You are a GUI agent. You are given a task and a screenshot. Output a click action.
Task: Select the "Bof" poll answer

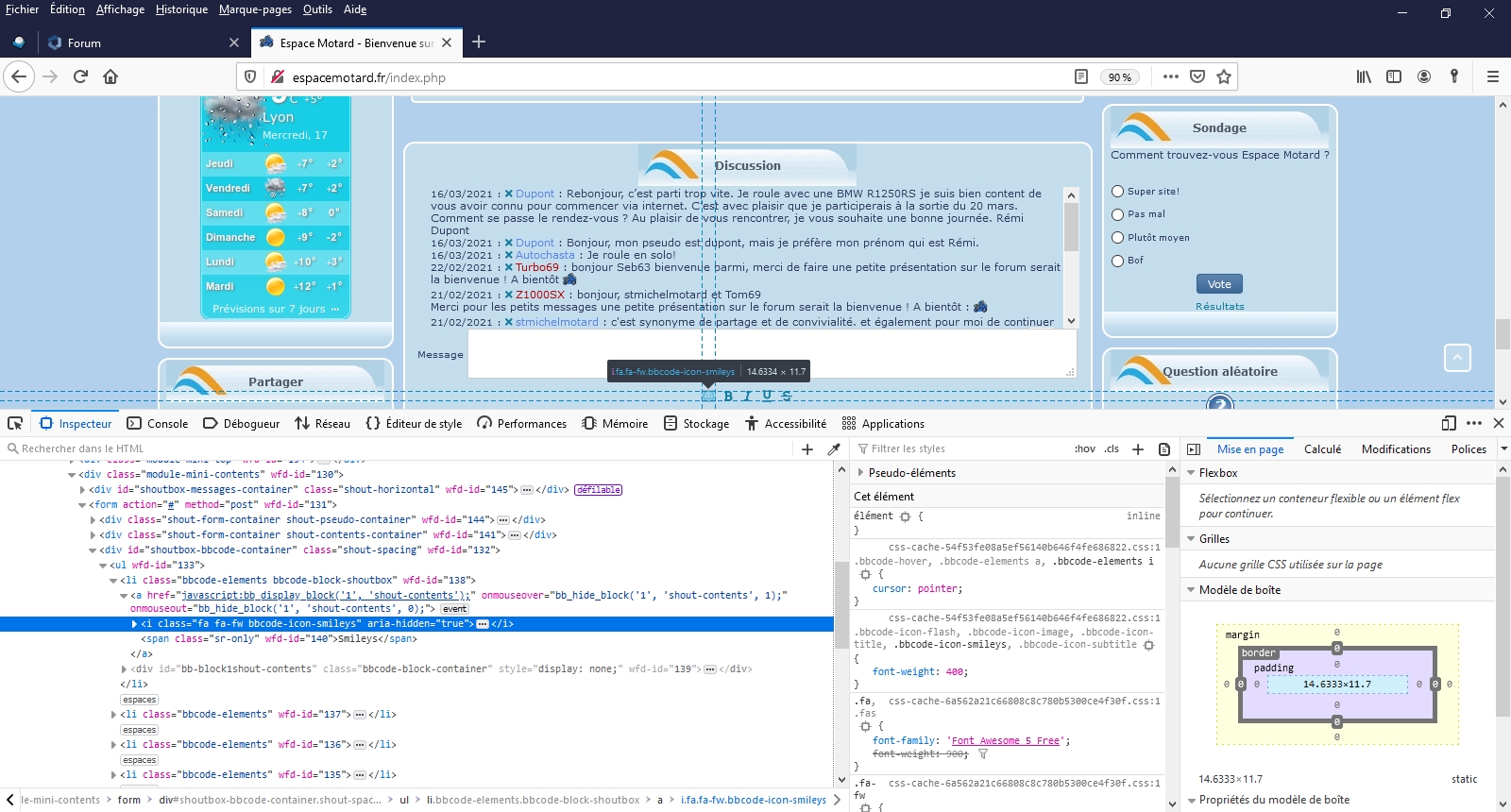pyautogui.click(x=1118, y=261)
